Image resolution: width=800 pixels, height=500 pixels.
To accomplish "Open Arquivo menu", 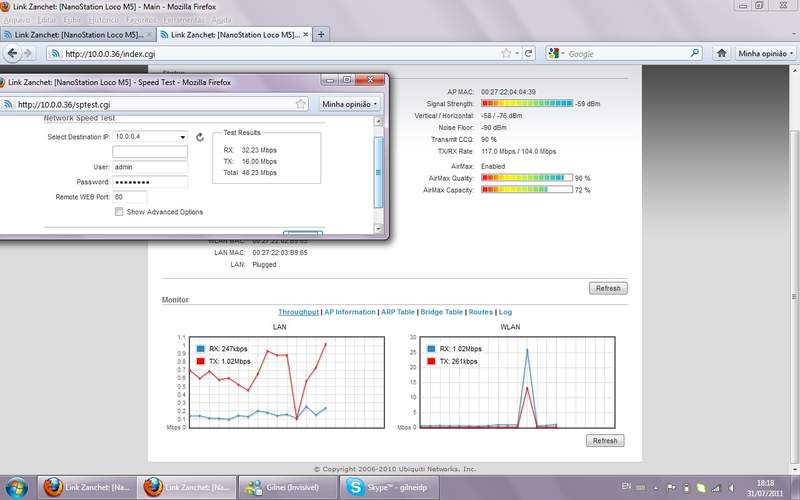I will click(x=16, y=20).
